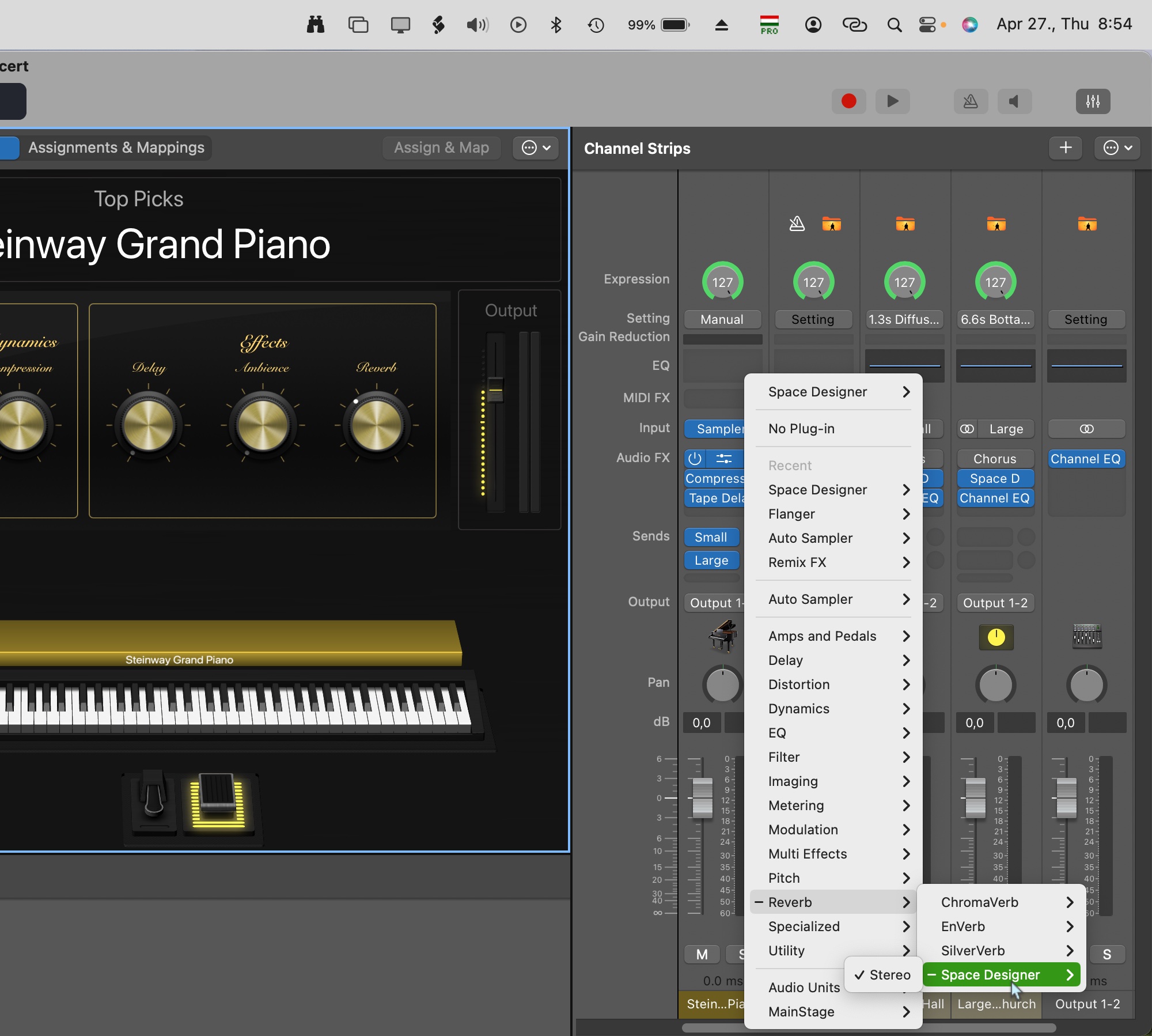Image resolution: width=1152 pixels, height=1036 pixels.
Task: Select No Plug-in from the menu
Action: point(833,429)
